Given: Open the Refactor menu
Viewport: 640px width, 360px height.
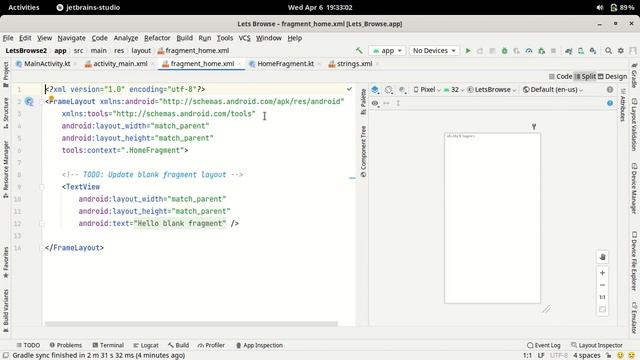Looking at the screenshot, I should tap(157, 38).
